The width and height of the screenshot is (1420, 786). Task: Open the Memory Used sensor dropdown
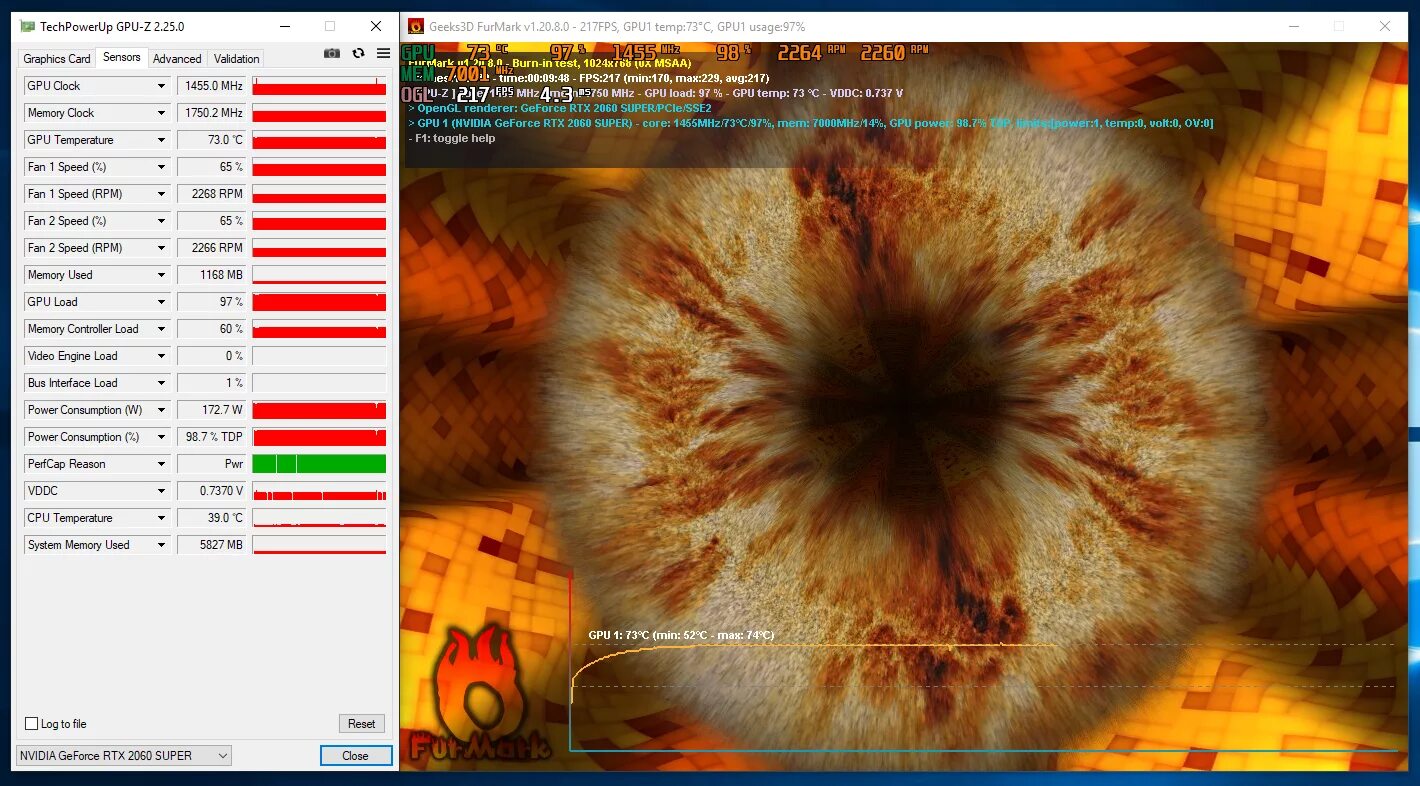coord(161,275)
